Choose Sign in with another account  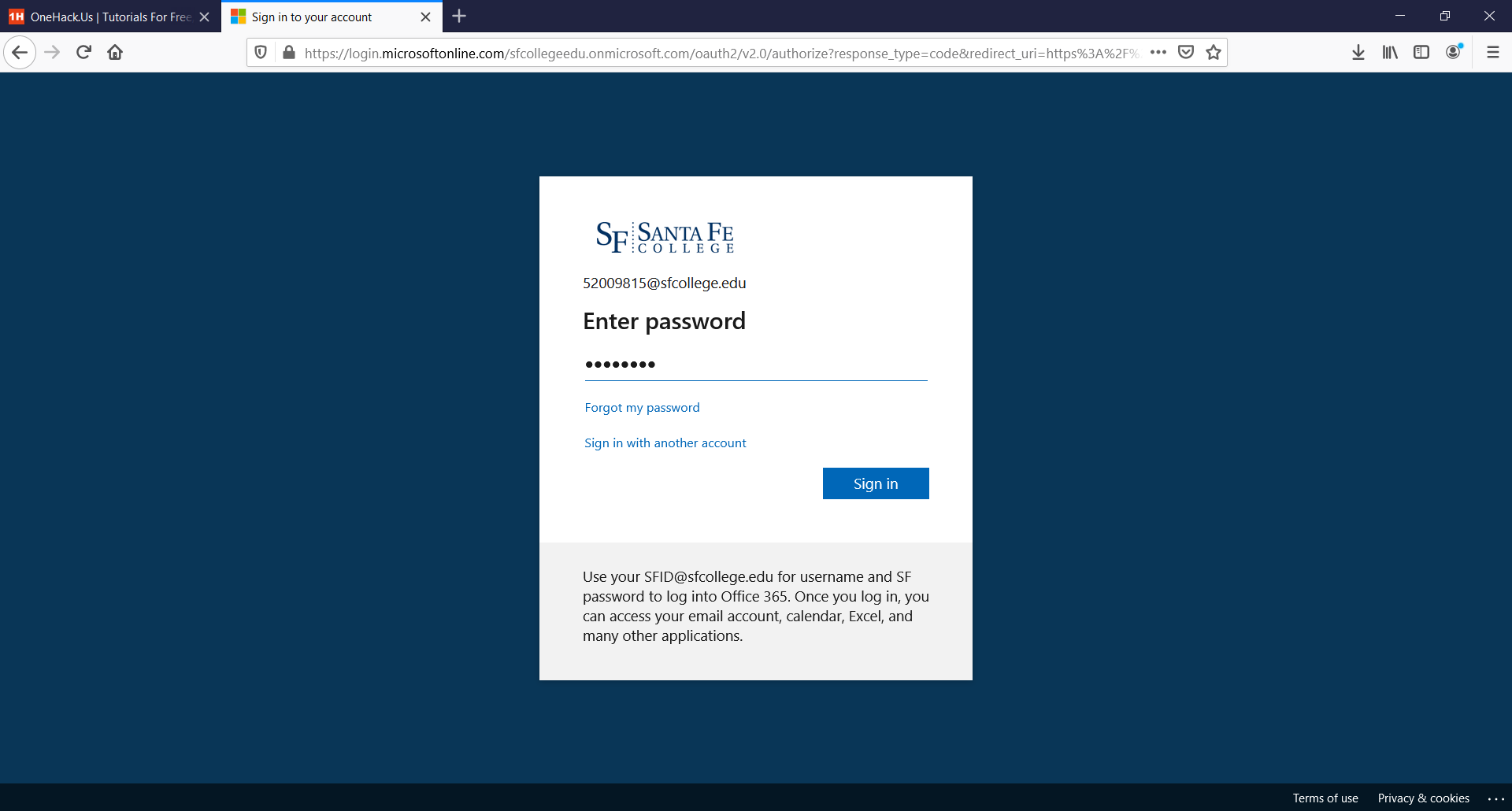click(x=665, y=443)
